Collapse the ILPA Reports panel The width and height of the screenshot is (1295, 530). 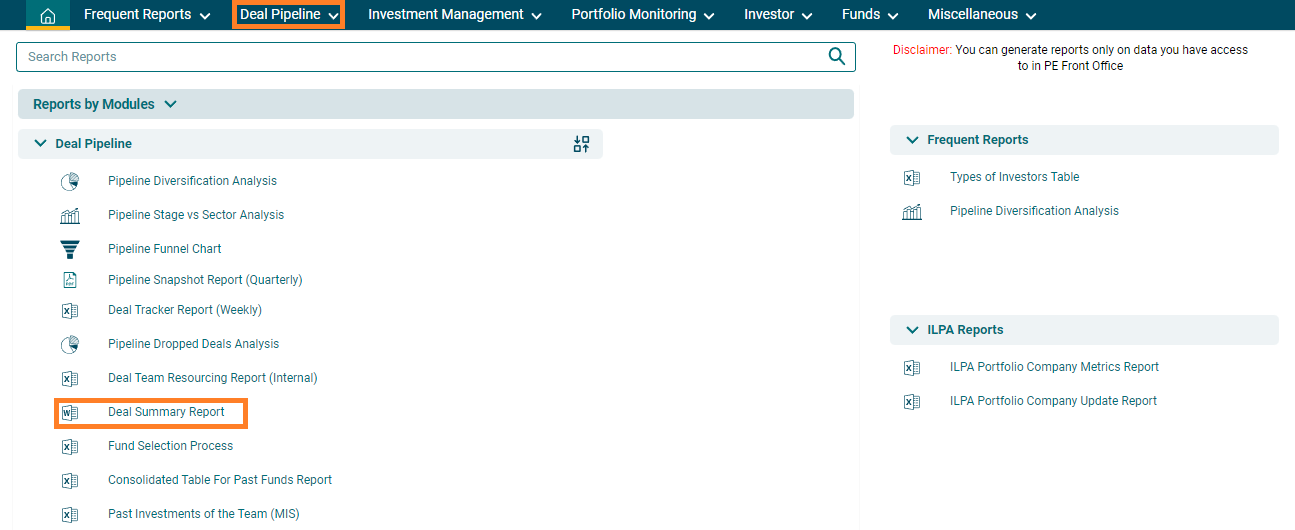(x=911, y=330)
